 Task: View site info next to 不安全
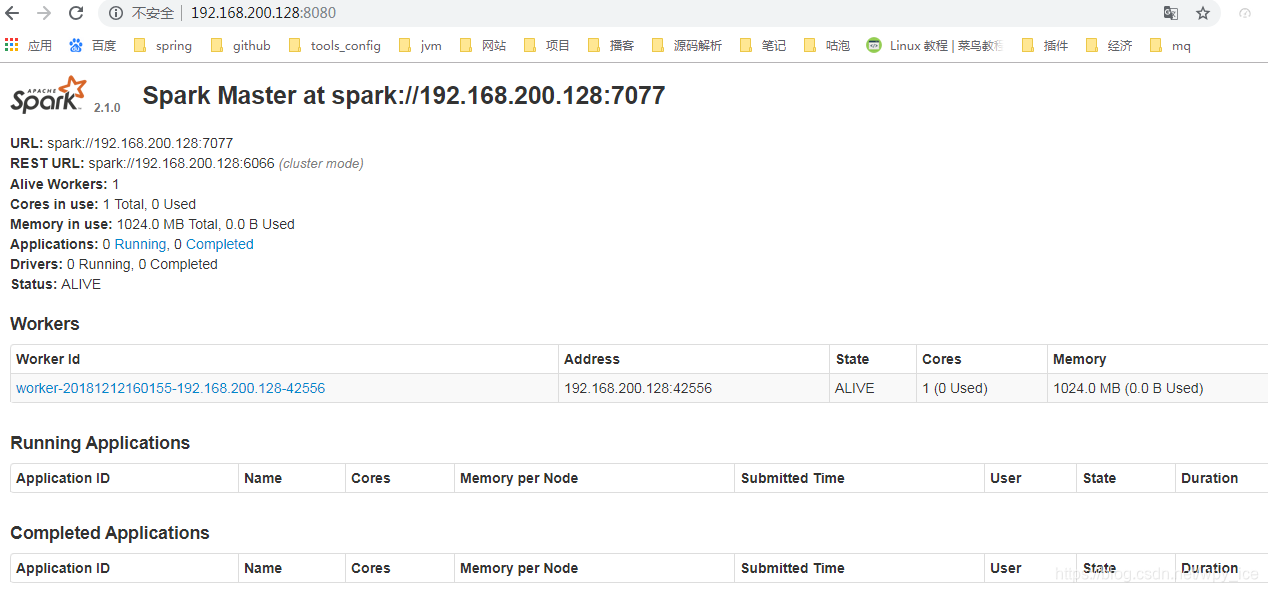click(x=116, y=13)
